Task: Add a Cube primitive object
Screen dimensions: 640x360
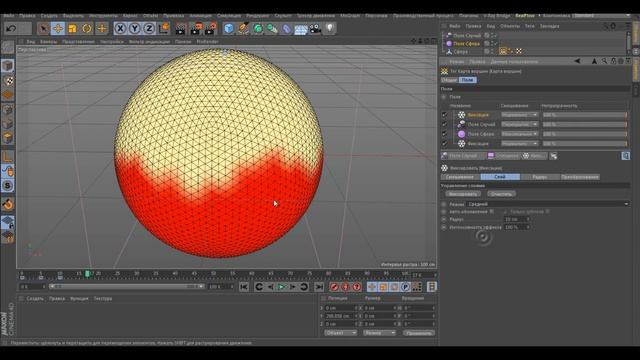Action: (229, 29)
